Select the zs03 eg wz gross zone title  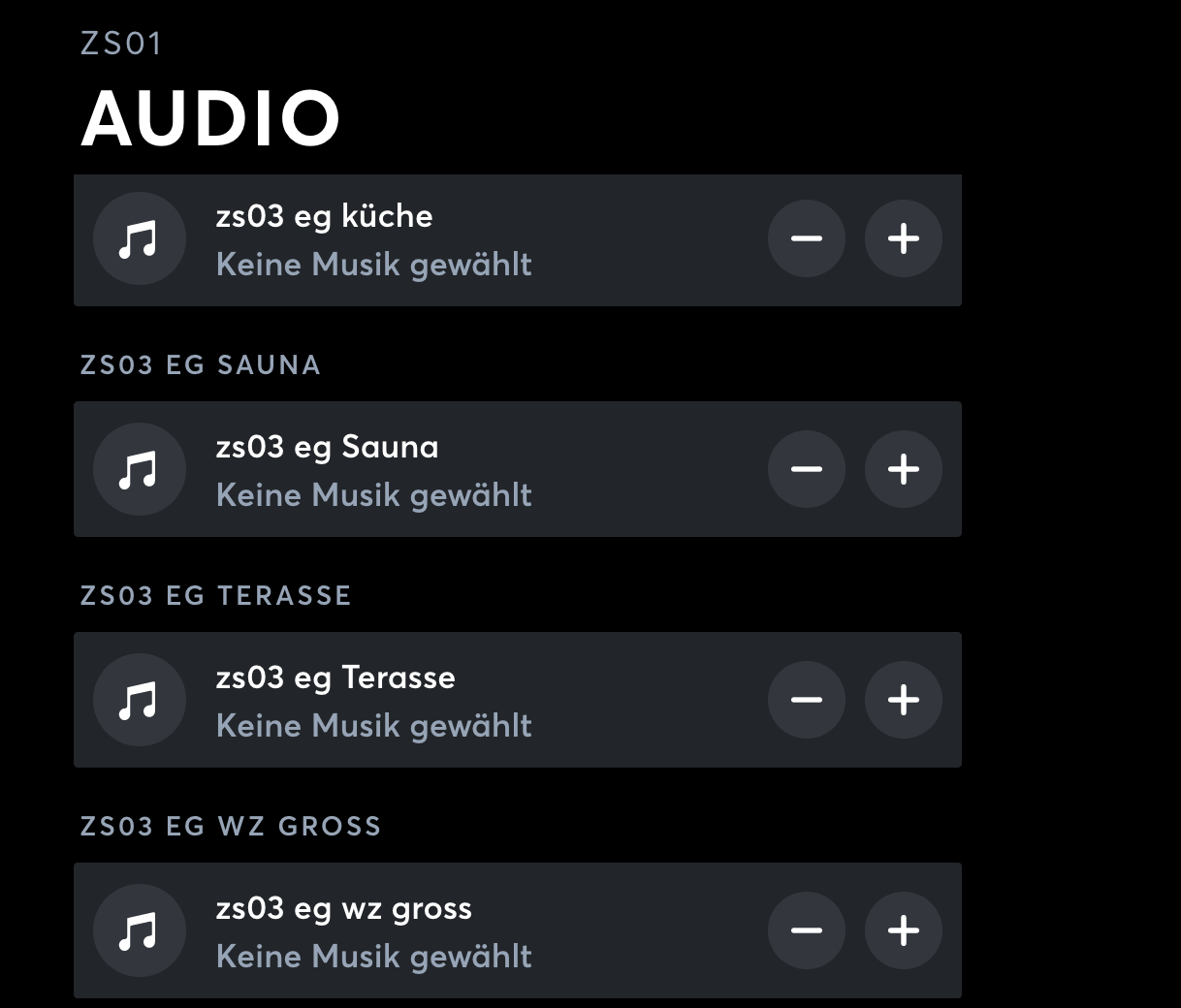(343, 908)
